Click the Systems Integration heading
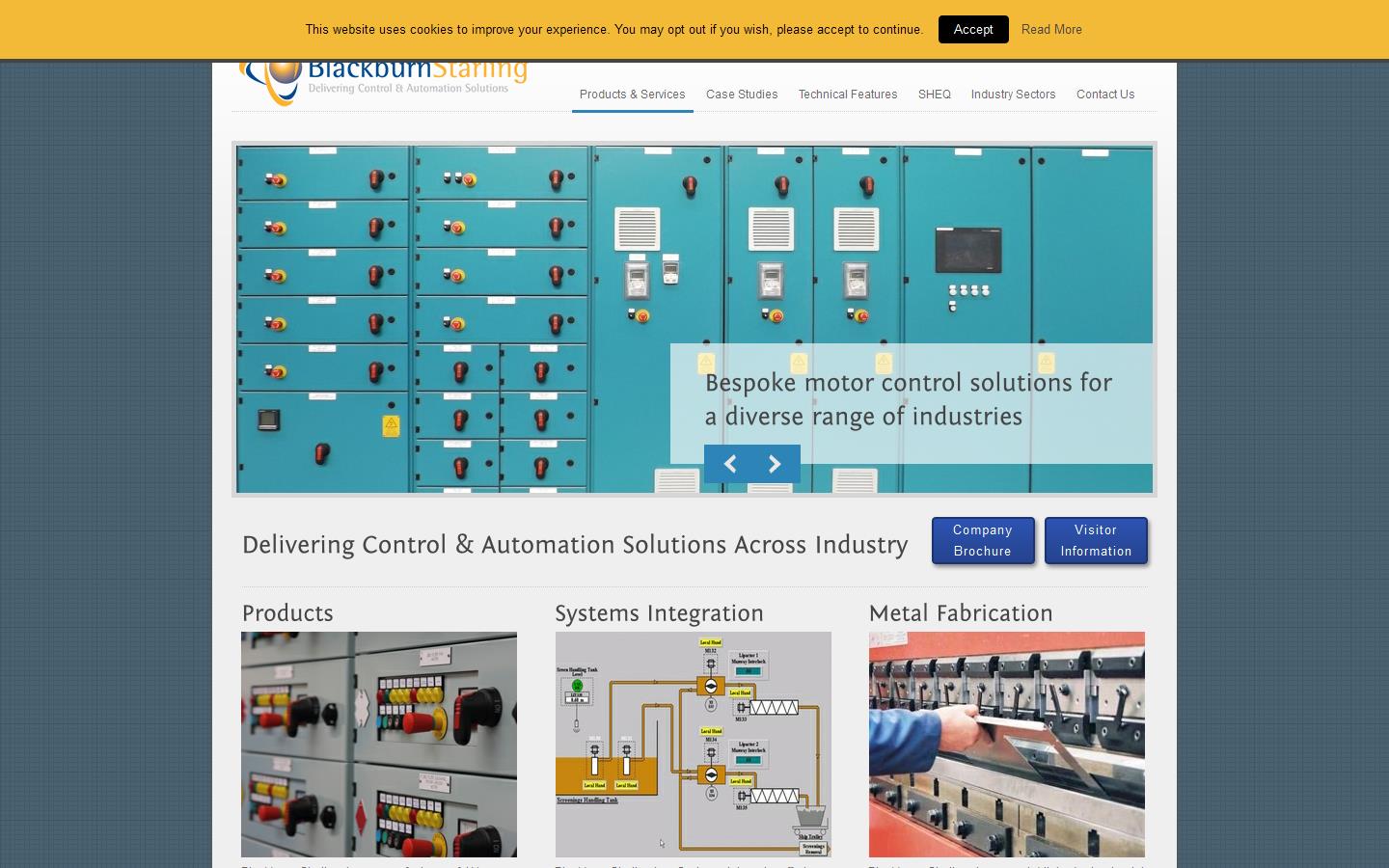 click(x=659, y=613)
